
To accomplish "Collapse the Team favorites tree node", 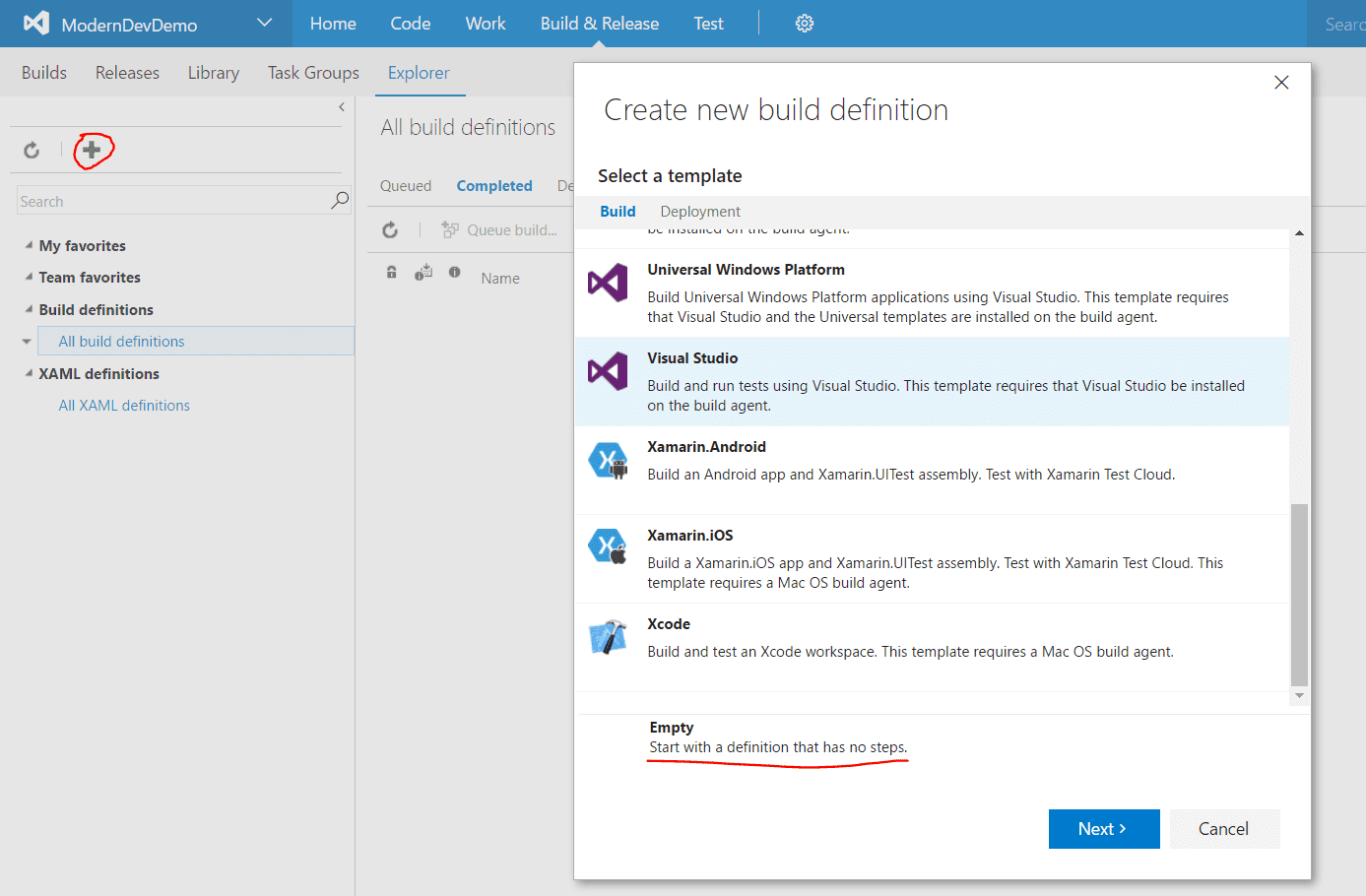I will pyautogui.click(x=29, y=277).
